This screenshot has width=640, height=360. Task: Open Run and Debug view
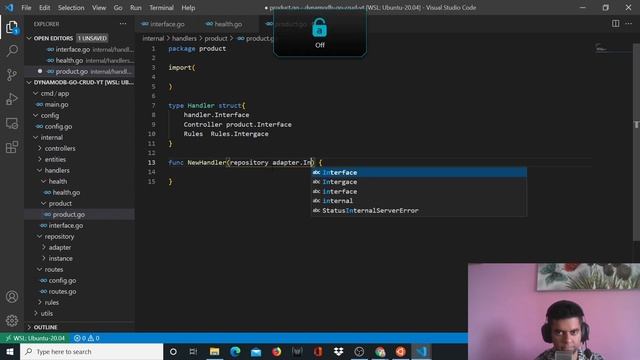pyautogui.click(x=12, y=99)
